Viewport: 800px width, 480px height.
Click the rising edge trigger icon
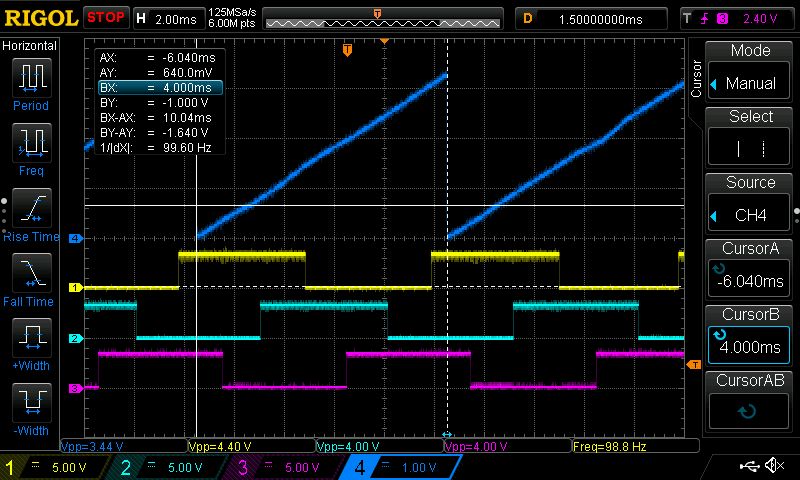705,19
